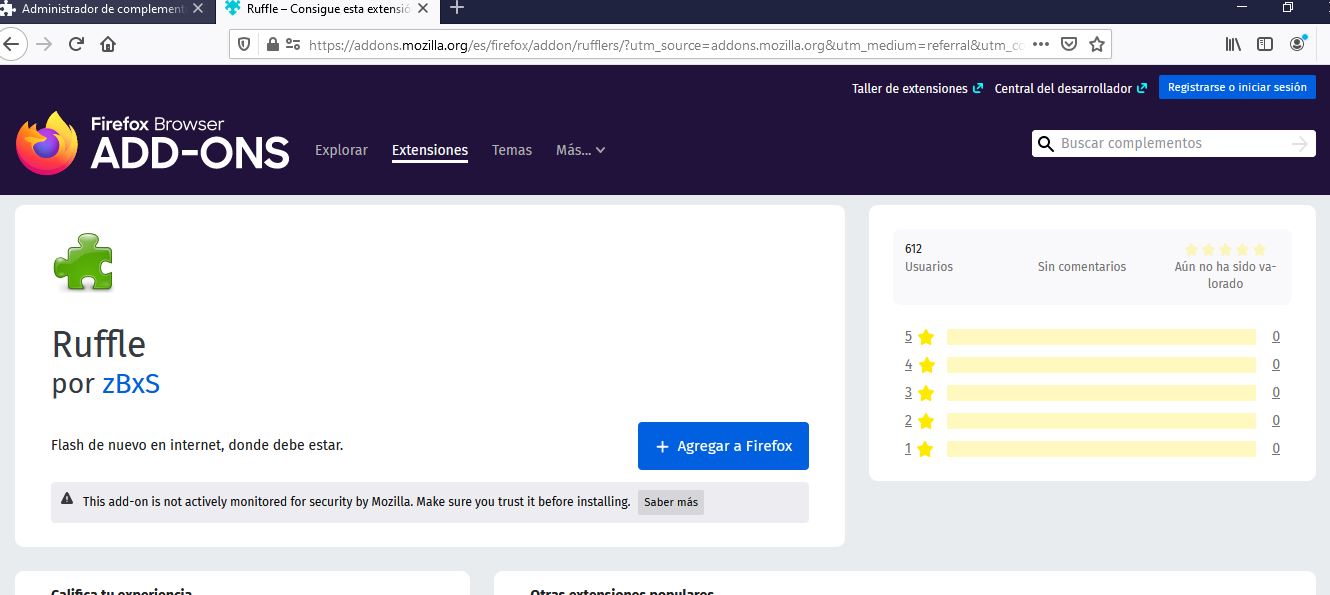Image resolution: width=1330 pixels, height=595 pixels.
Task: Select the Ruffle extension browser tab
Action: 327,8
